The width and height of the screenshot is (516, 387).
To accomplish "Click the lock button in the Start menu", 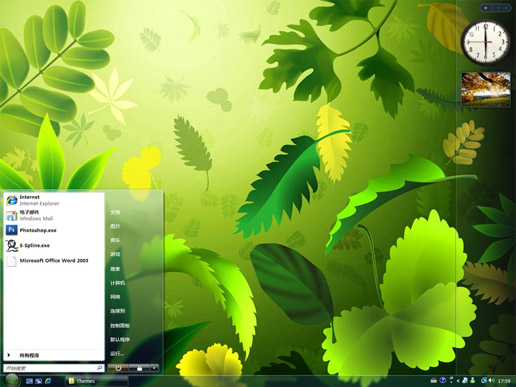I will (x=139, y=368).
